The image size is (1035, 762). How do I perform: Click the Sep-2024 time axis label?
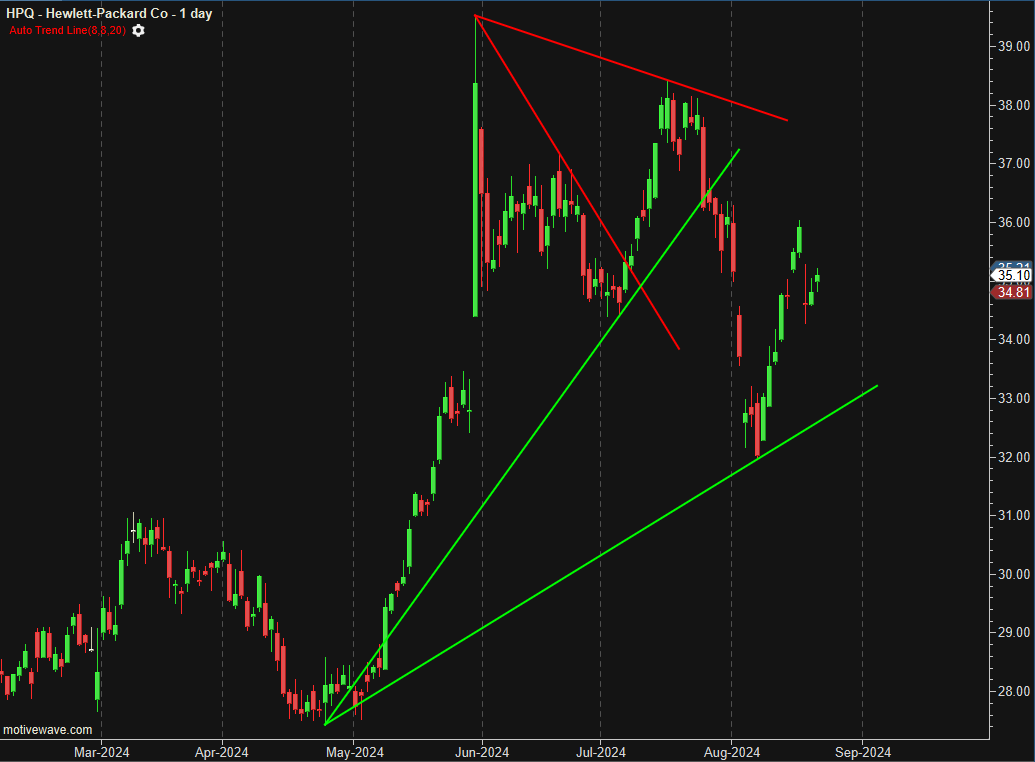(862, 752)
